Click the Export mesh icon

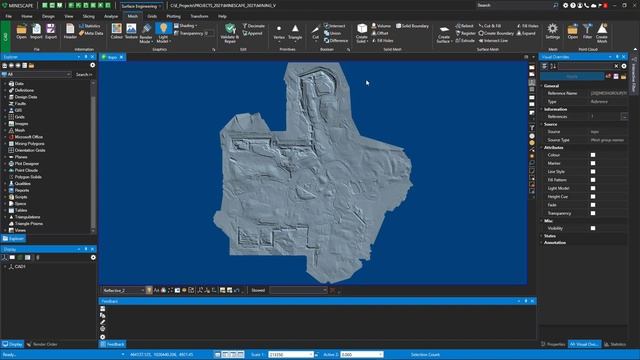pos(51,31)
